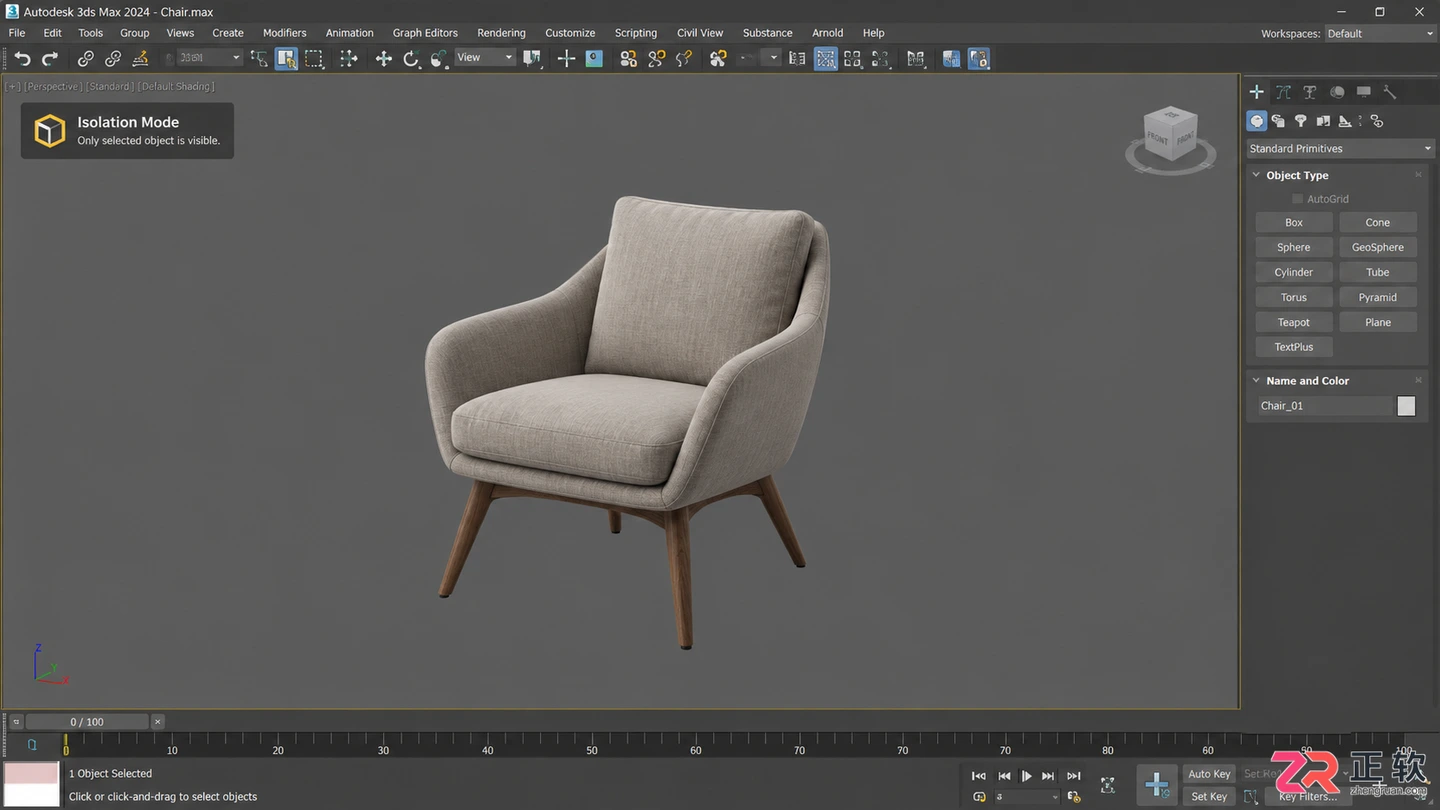Open the Modify panel tab icon
Viewport: 1440px width, 810px height.
(1283, 92)
